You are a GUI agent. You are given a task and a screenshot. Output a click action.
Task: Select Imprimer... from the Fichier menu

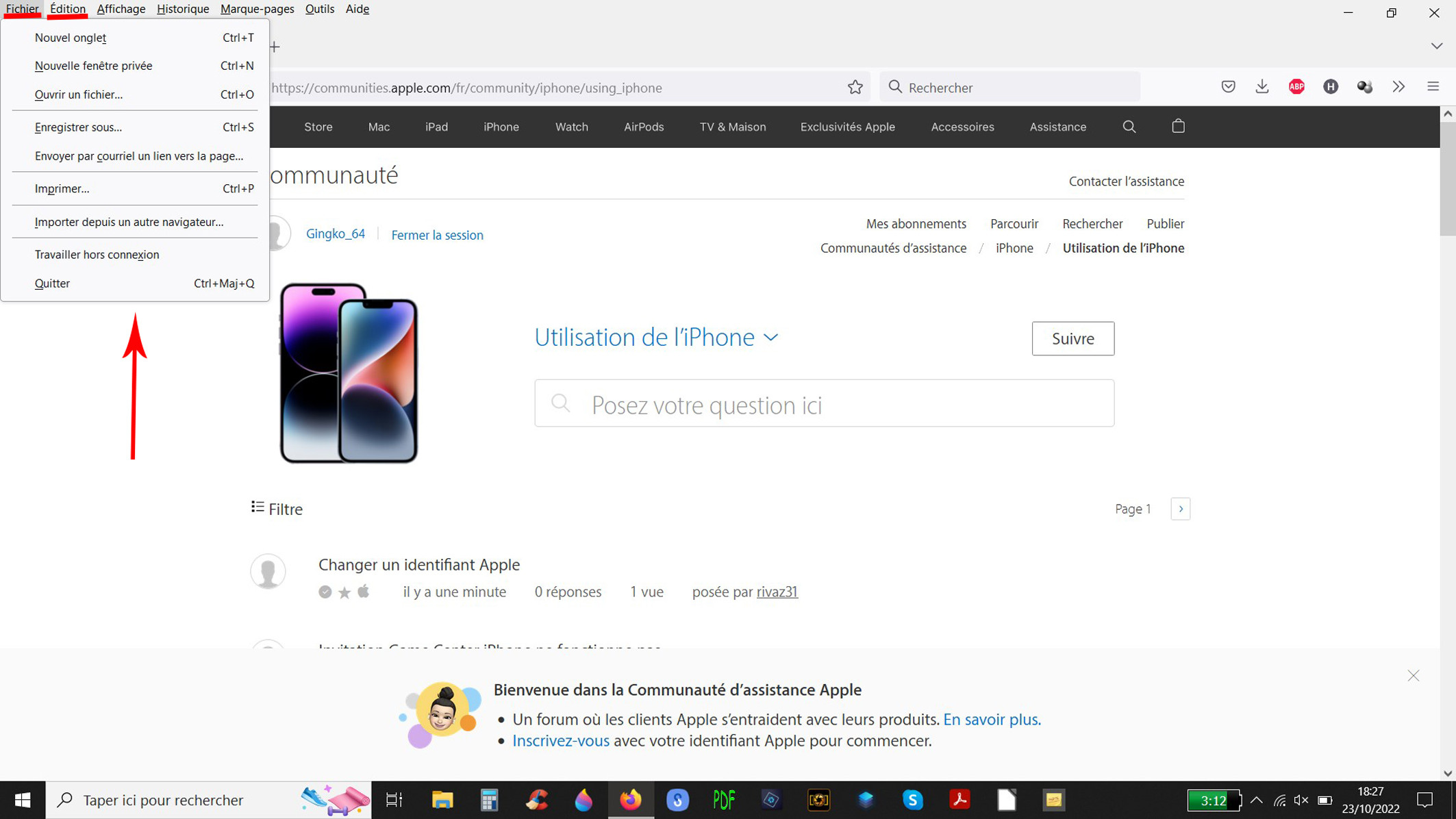coord(62,189)
